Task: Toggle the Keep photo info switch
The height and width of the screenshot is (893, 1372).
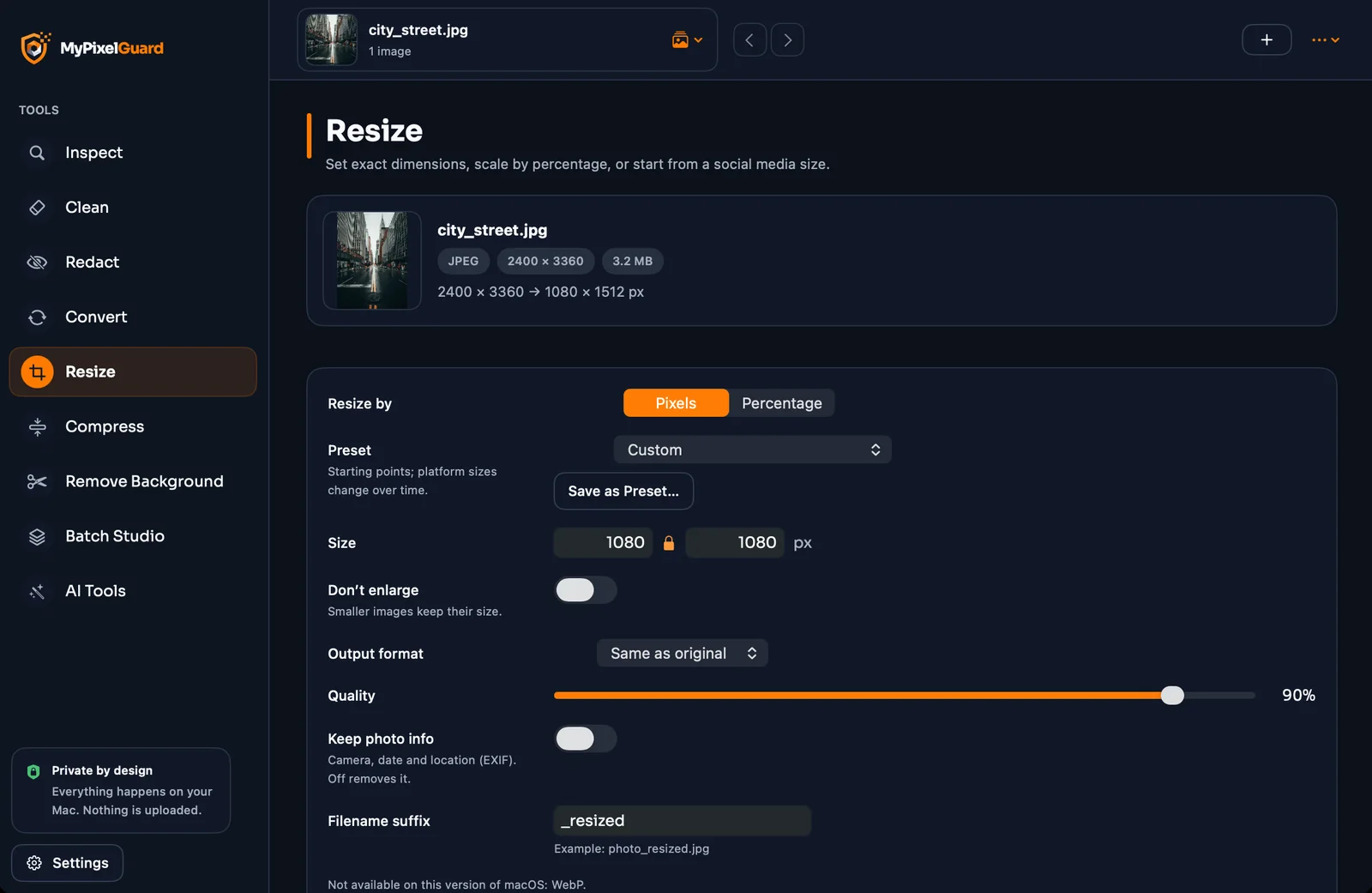Action: [x=586, y=739]
